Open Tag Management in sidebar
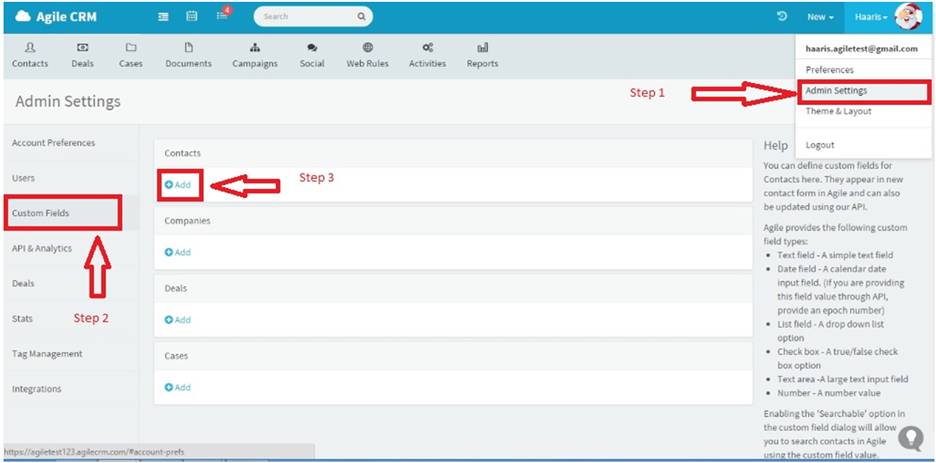 [47, 354]
